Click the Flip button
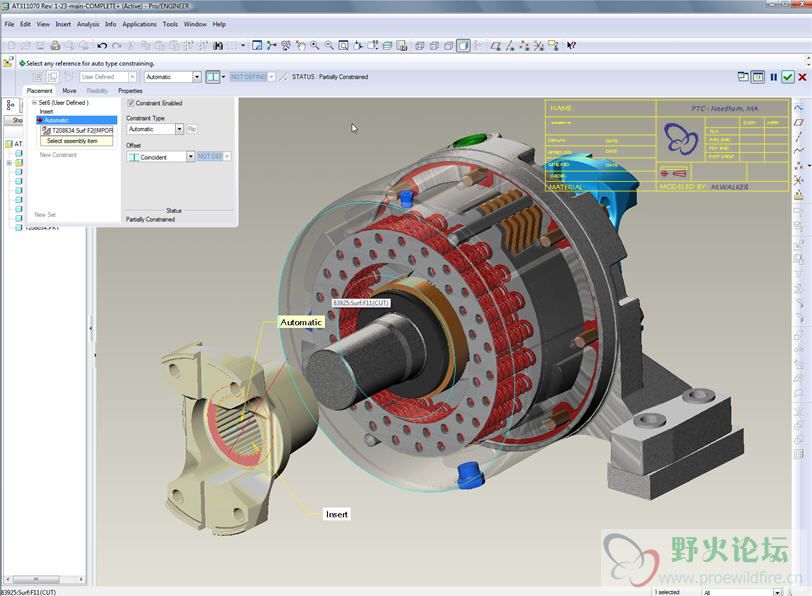 [x=192, y=129]
